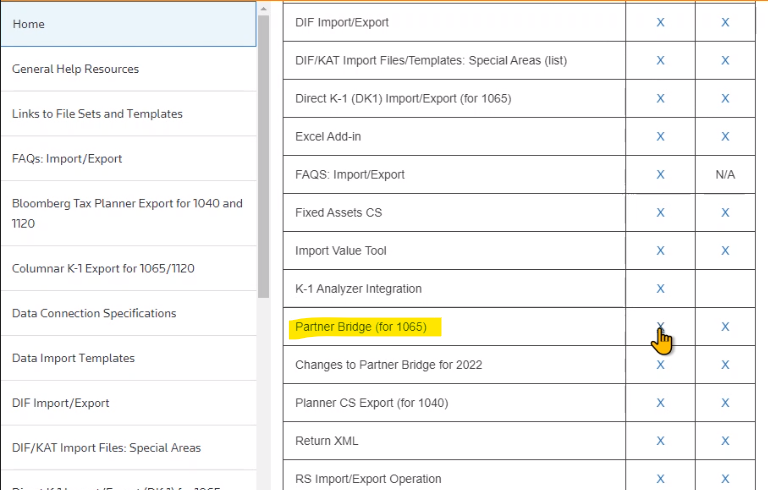This screenshot has width=768, height=490.
Task: Click the second X link in the table's DIF Import/Export row
Action: point(725,23)
